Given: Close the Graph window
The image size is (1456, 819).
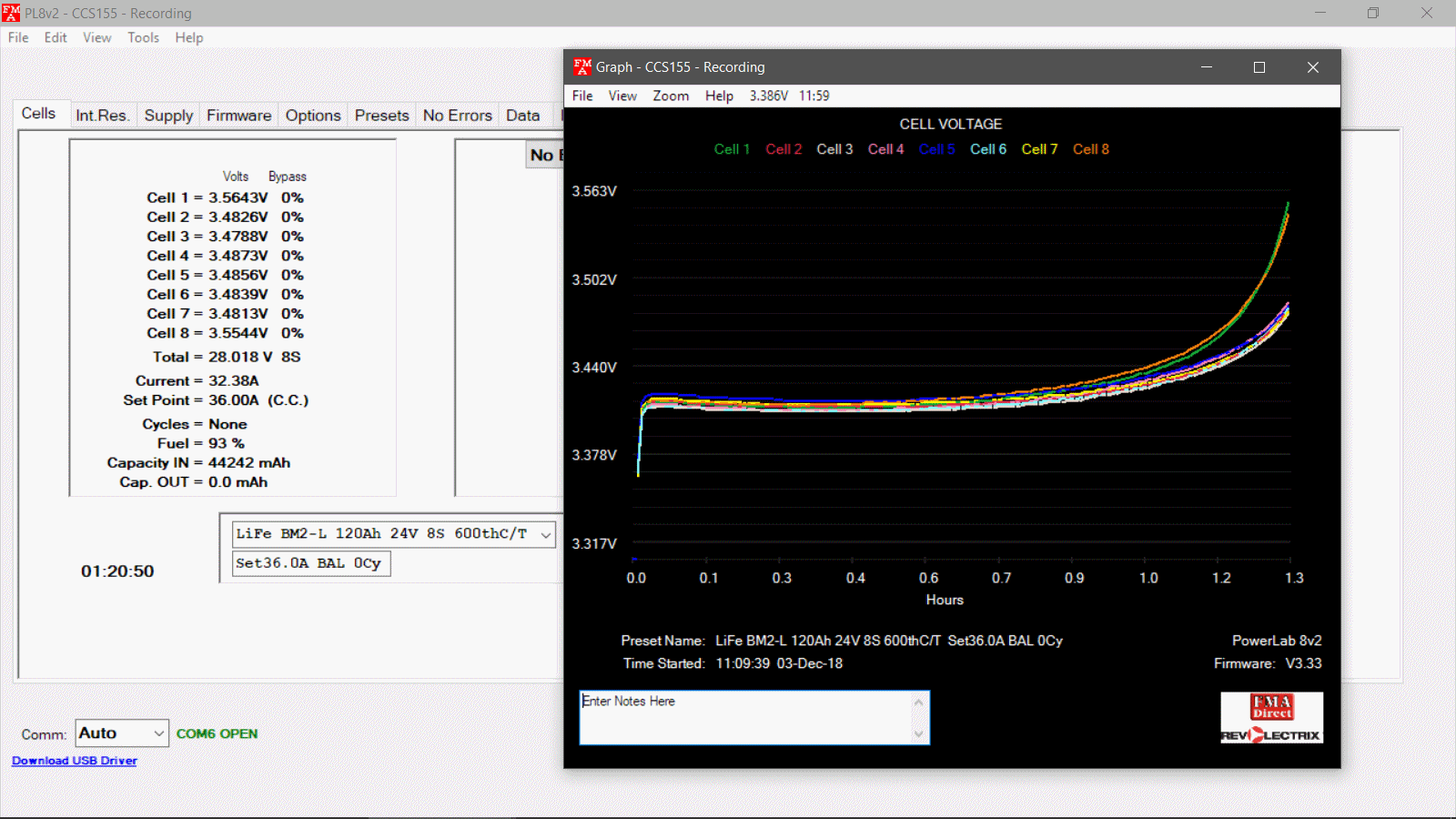Looking at the screenshot, I should 1312,67.
